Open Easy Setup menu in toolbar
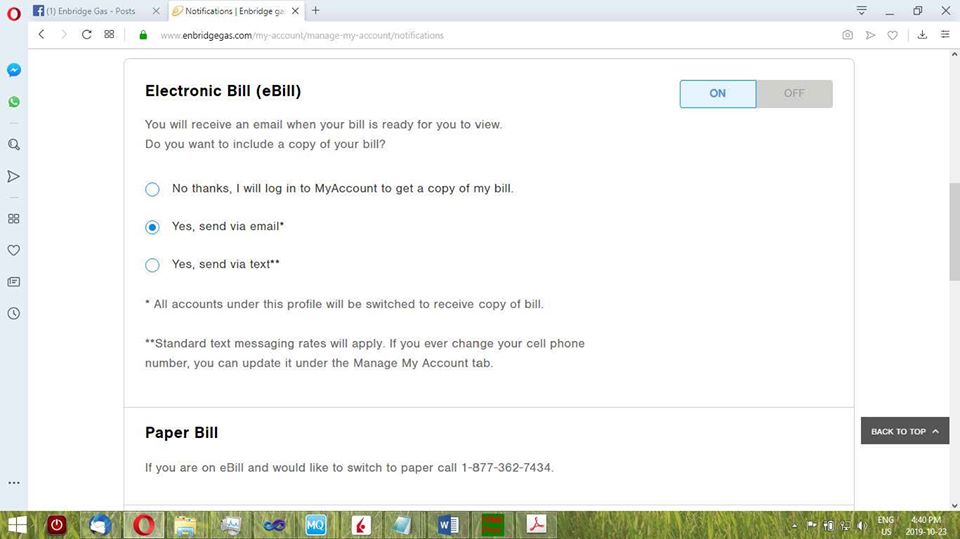The image size is (960, 539). [x=944, y=35]
